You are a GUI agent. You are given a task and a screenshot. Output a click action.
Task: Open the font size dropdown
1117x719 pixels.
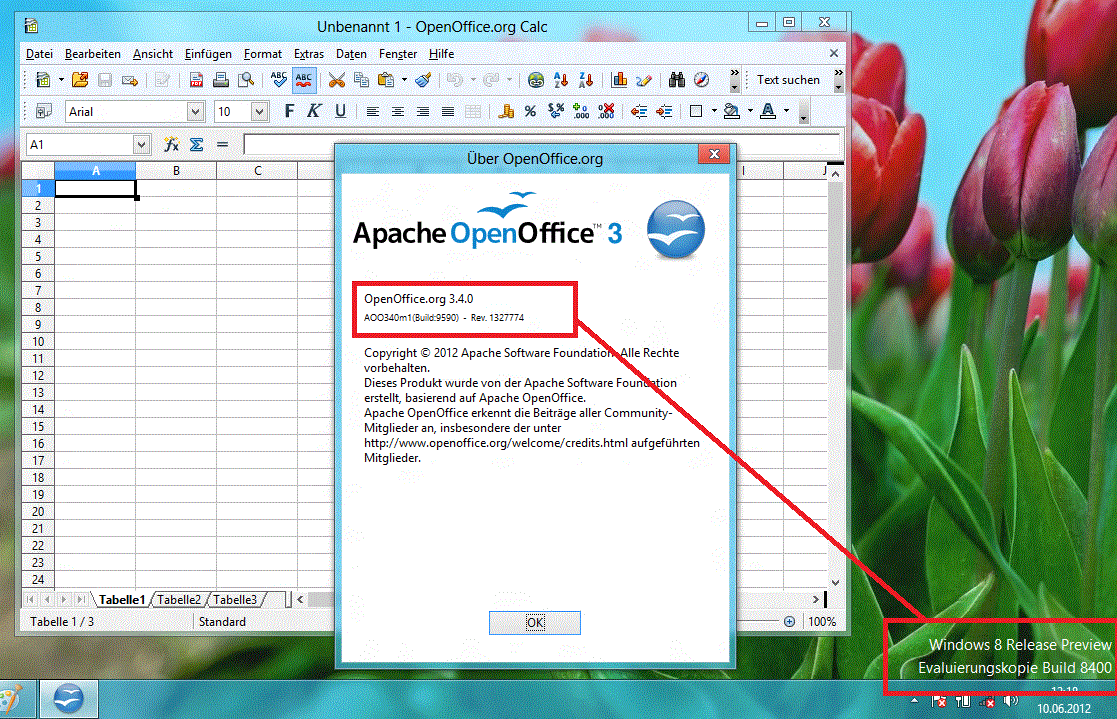tap(259, 111)
